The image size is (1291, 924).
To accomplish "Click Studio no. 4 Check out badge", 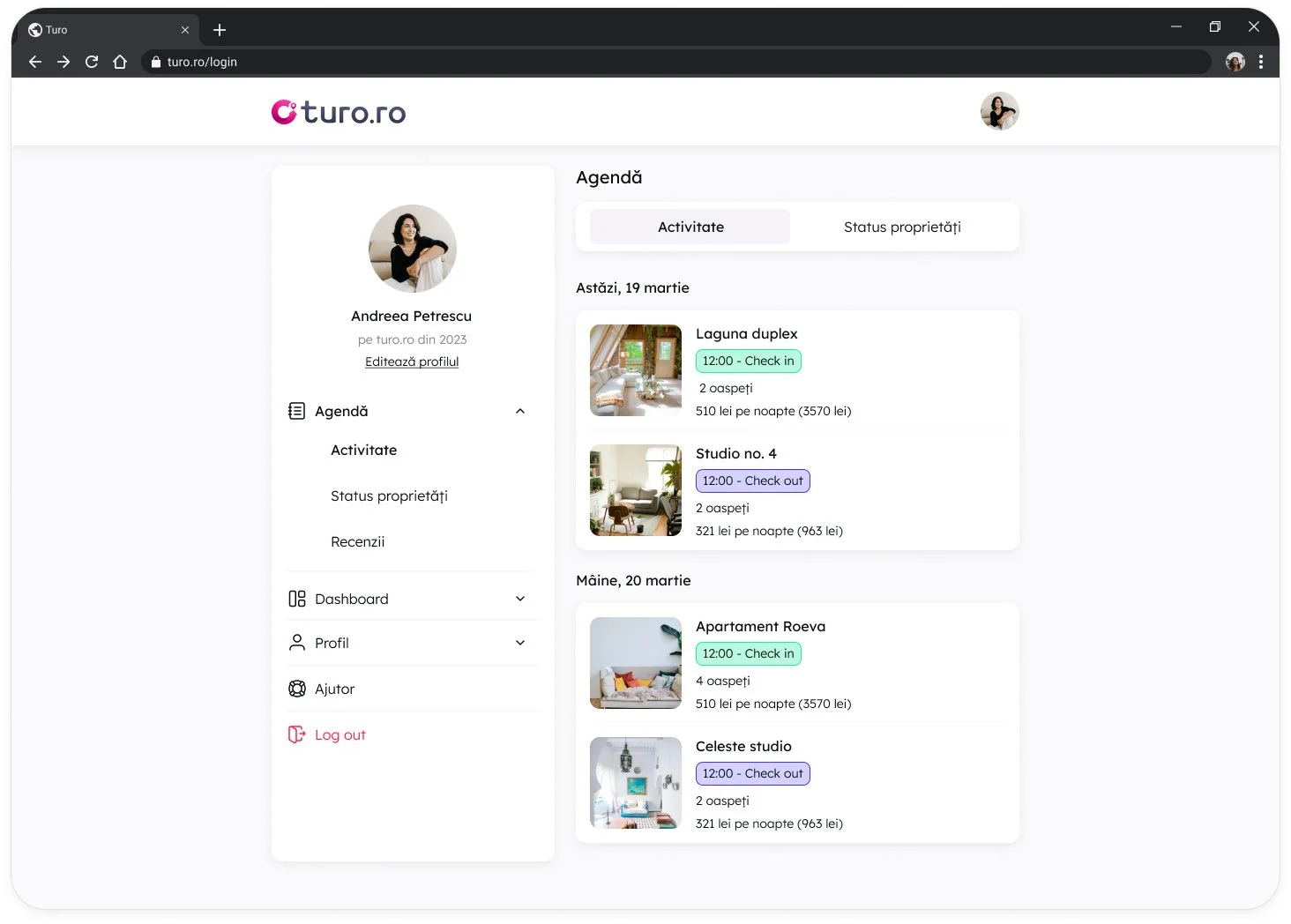I will tap(753, 481).
